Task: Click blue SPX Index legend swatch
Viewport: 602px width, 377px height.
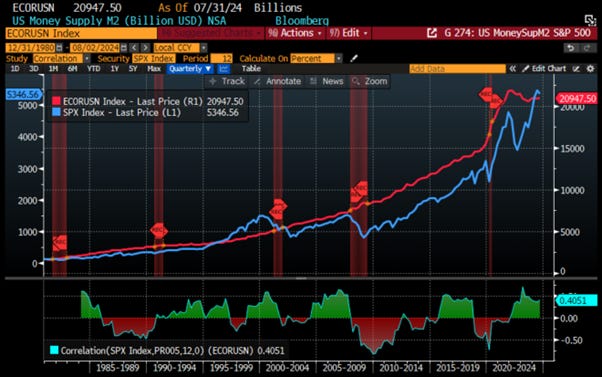Action: pyautogui.click(x=56, y=112)
